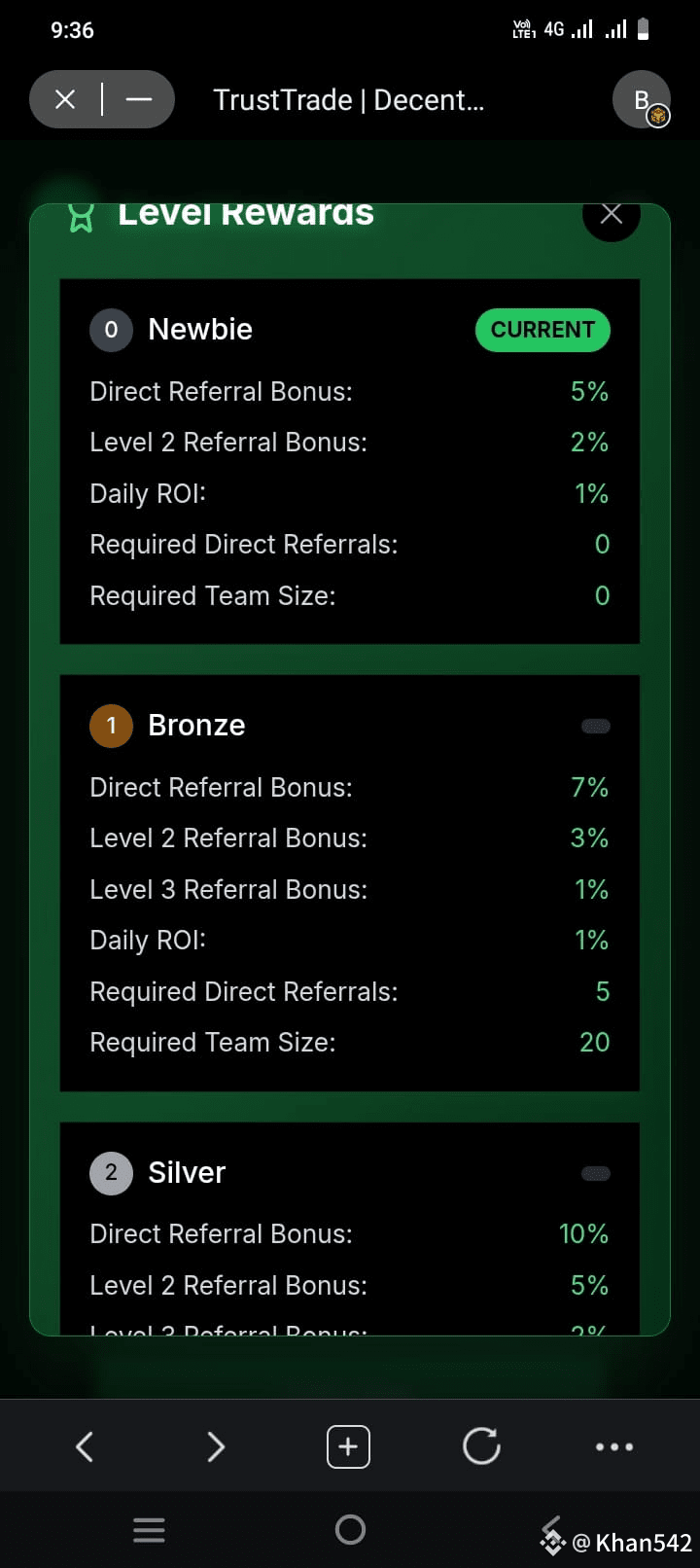Image resolution: width=700 pixels, height=1568 pixels.
Task: Go forward with browser right arrow
Action: point(216,1446)
